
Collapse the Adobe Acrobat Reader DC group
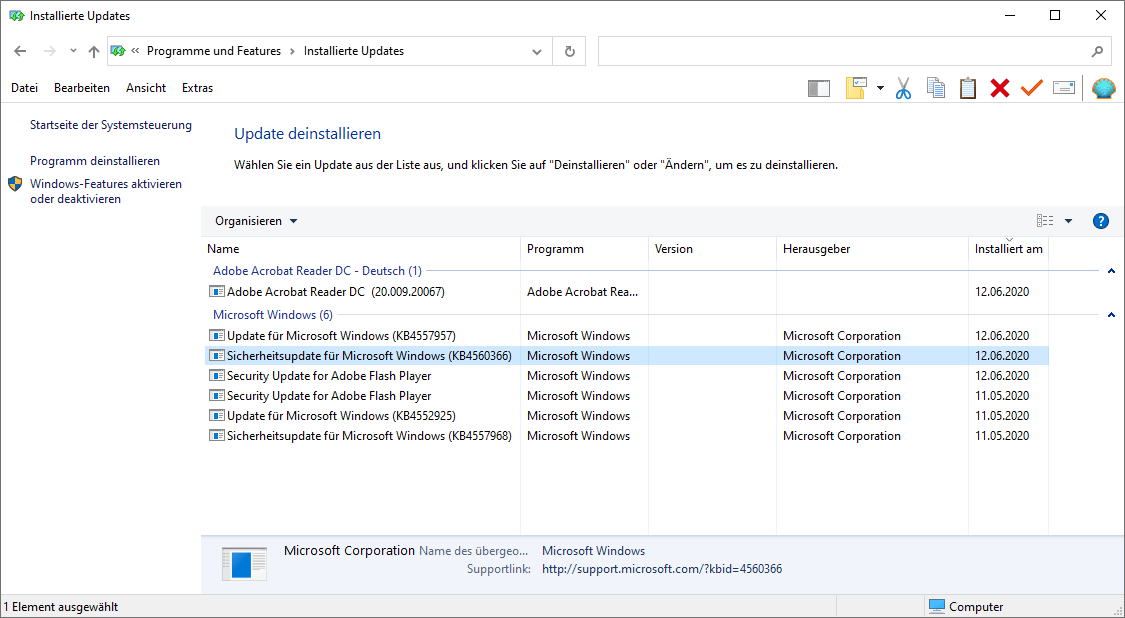[1111, 271]
